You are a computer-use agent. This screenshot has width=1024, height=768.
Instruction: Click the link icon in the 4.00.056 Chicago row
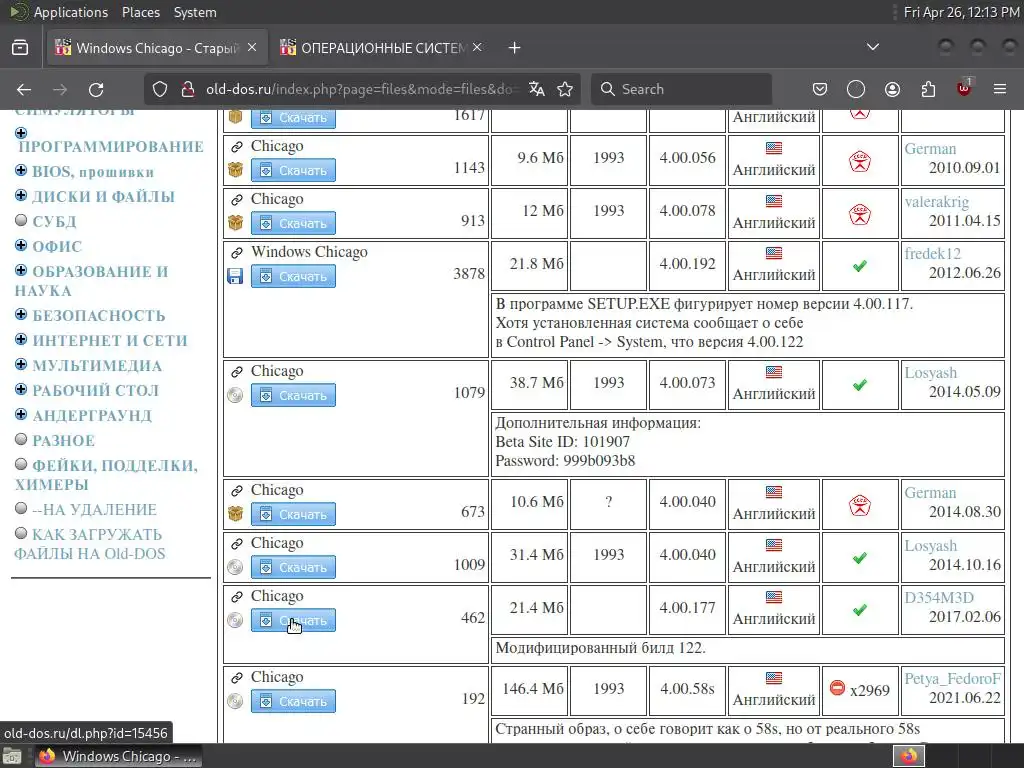click(x=236, y=147)
